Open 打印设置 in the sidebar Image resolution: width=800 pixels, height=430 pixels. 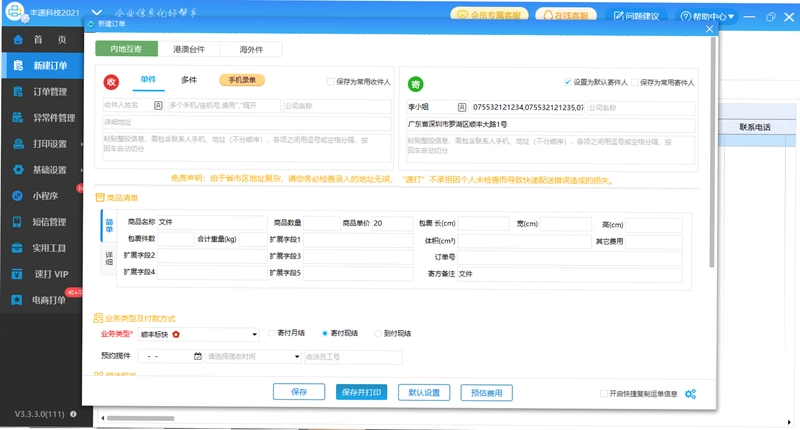(42, 143)
